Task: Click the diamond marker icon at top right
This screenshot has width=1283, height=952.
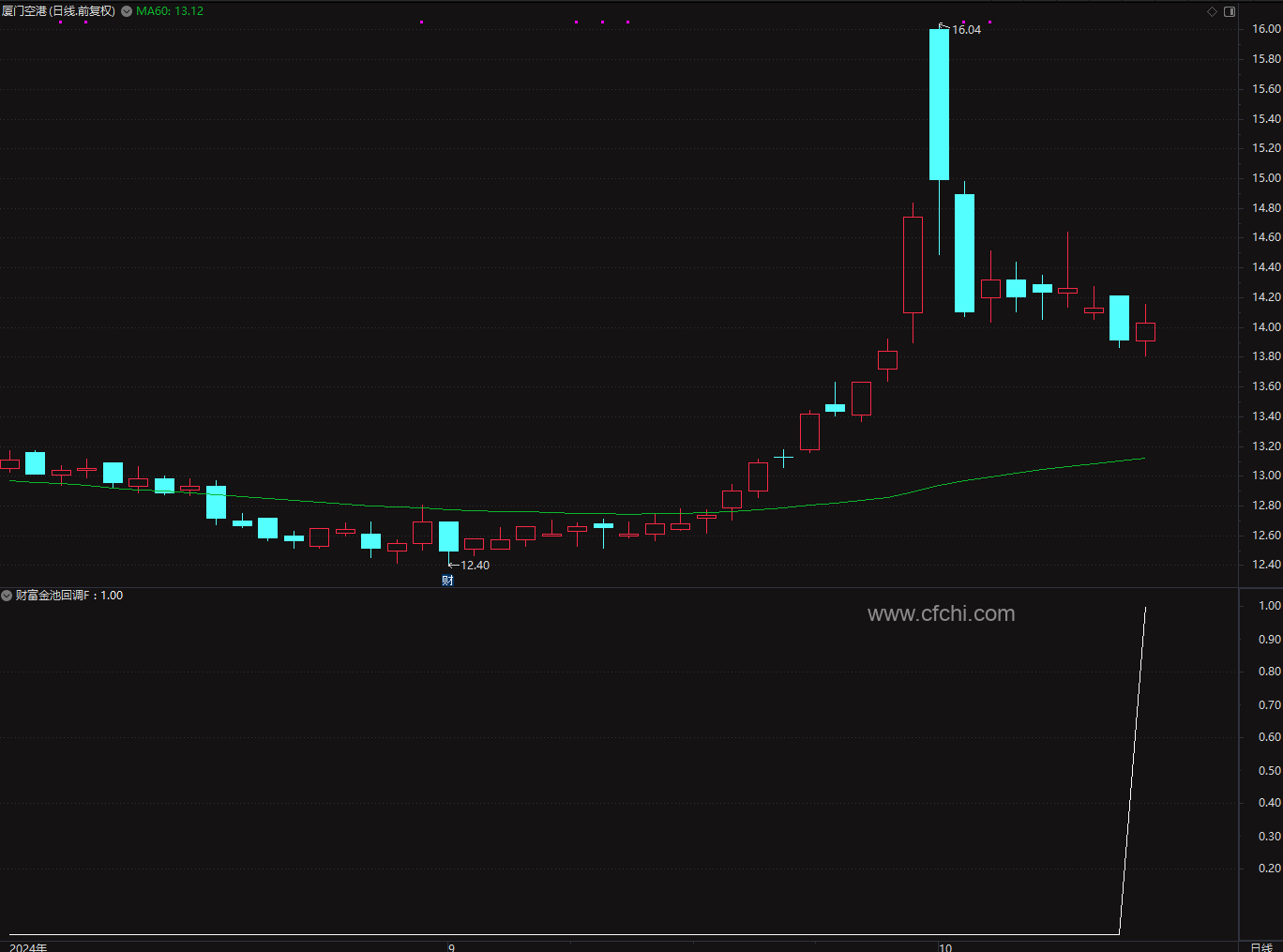Action: pyautogui.click(x=1212, y=11)
